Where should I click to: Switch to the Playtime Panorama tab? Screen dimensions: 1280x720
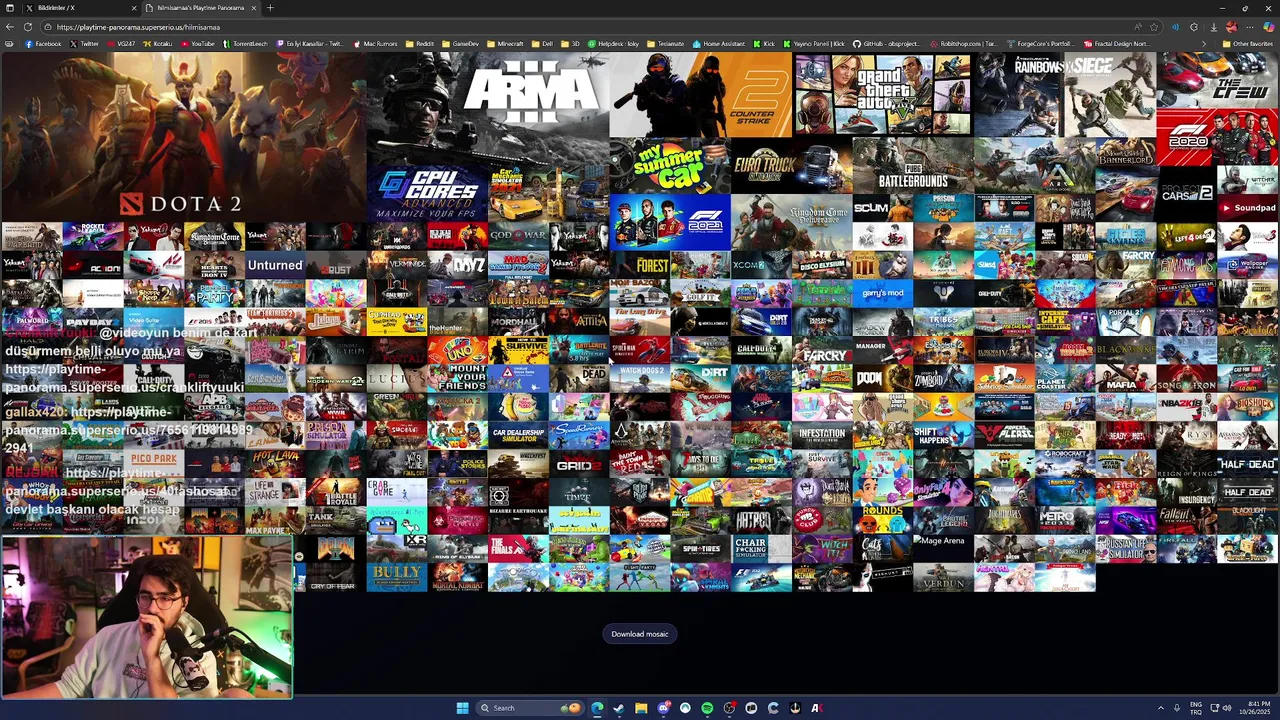coord(200,8)
